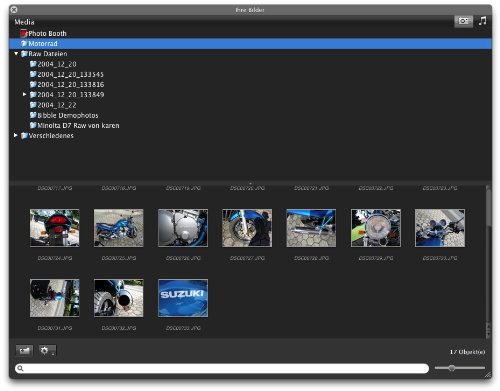Click the Media header label
Viewport: 500px width, 391px height.
coord(24,22)
